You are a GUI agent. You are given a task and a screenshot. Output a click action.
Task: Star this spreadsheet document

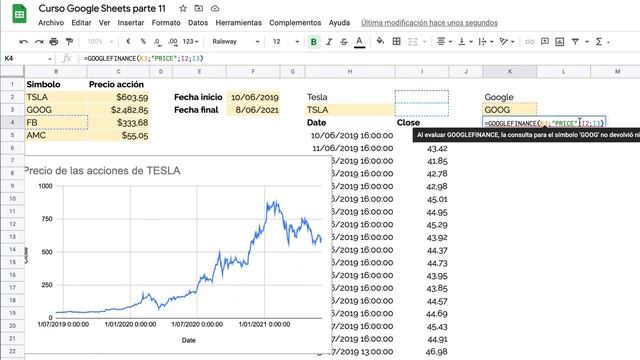[183, 8]
